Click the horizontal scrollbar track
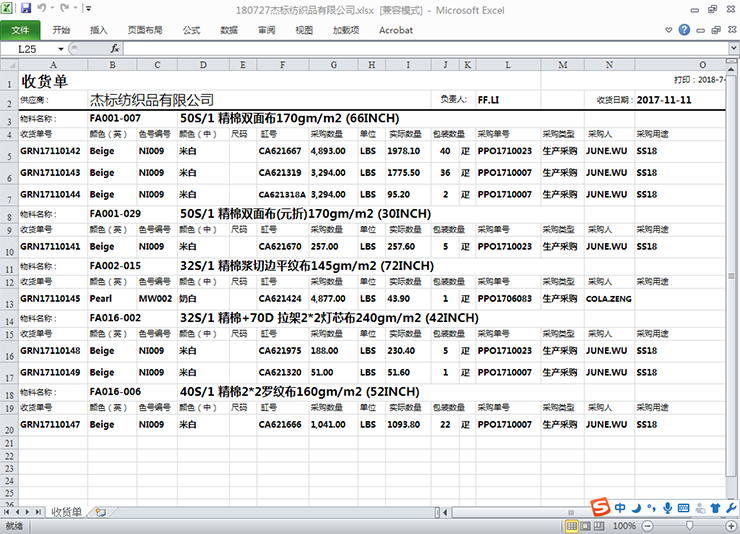 [x=519, y=512]
